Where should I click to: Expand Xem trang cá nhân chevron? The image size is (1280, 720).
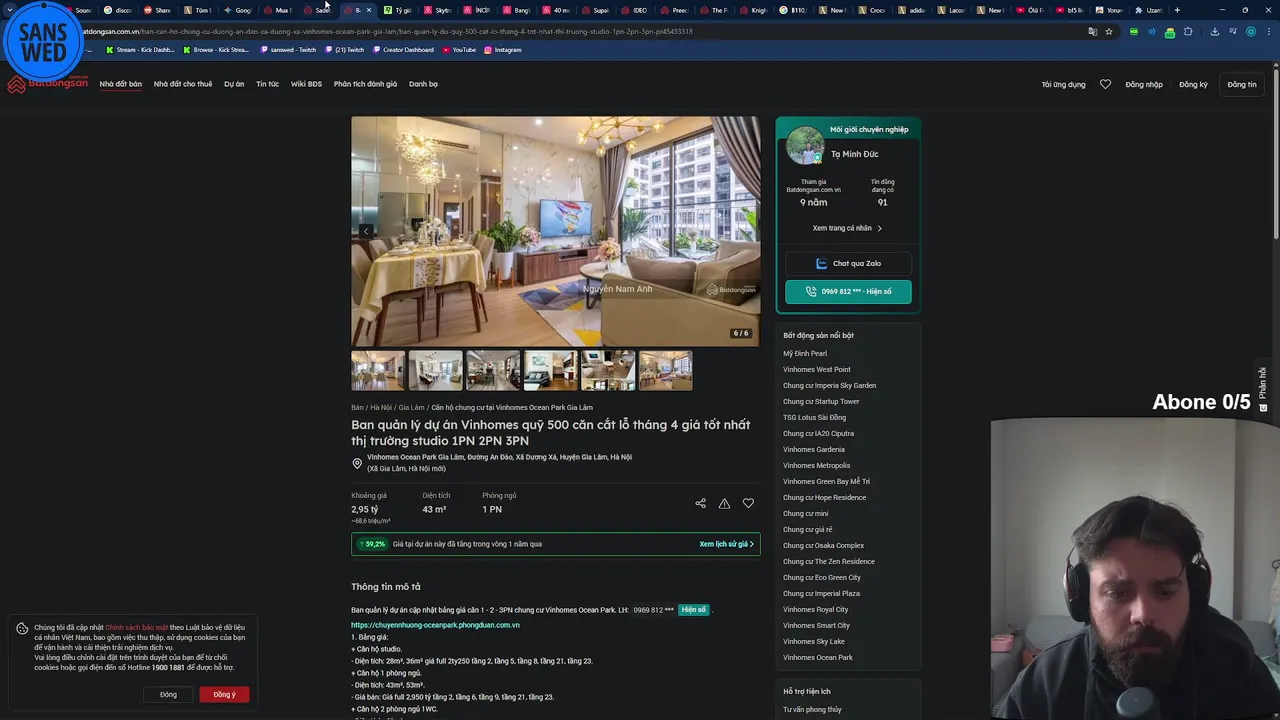coord(879,228)
